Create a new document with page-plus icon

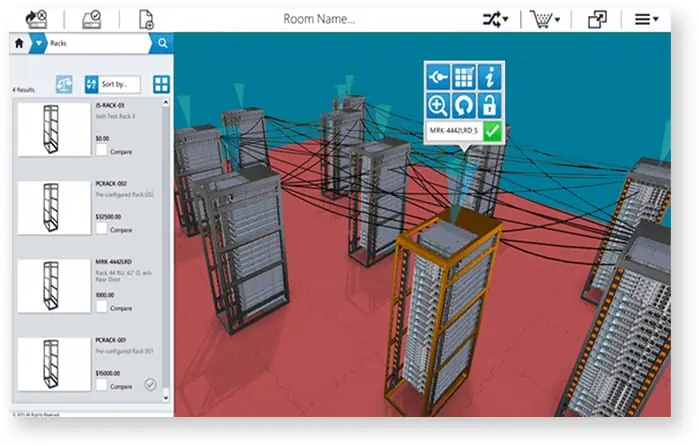(x=146, y=20)
